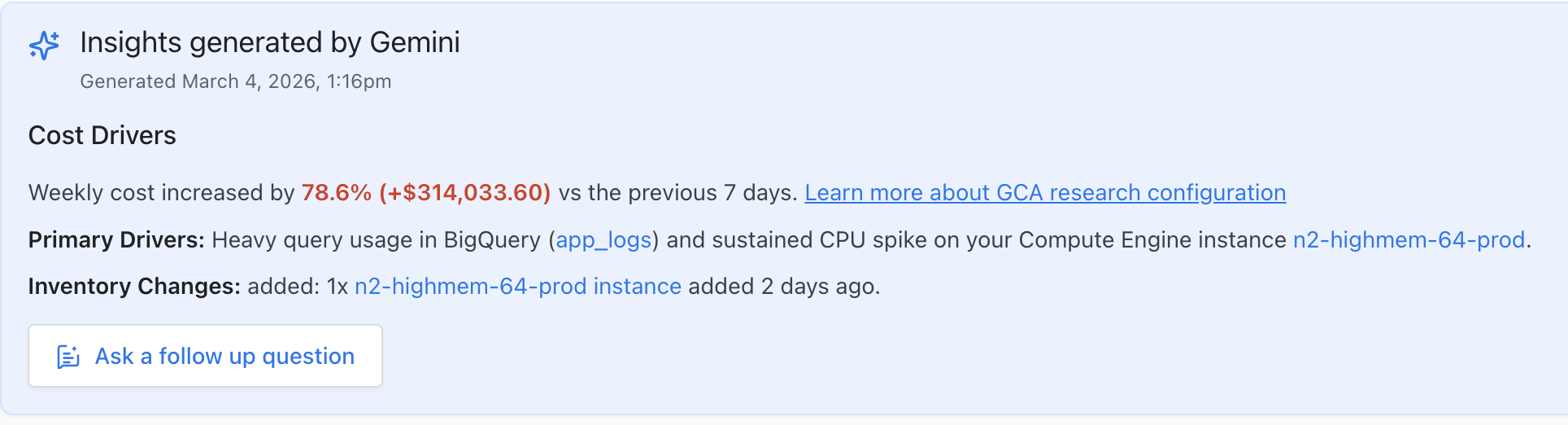Image resolution: width=1568 pixels, height=425 pixels.
Task: Click the 'Weekly cost increased by' text
Action: click(x=161, y=193)
